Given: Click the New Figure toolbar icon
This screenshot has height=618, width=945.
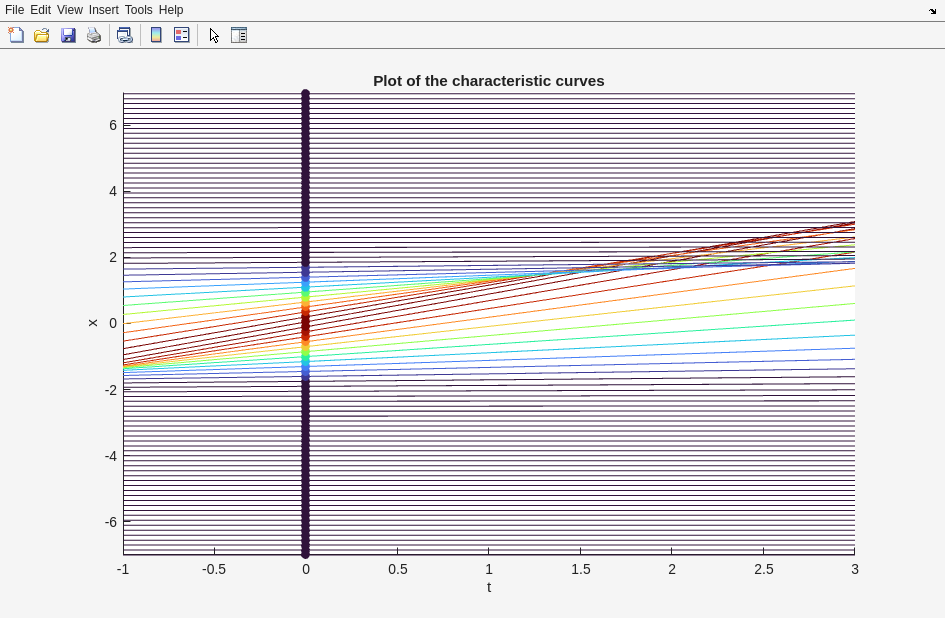Looking at the screenshot, I should click(x=16, y=35).
